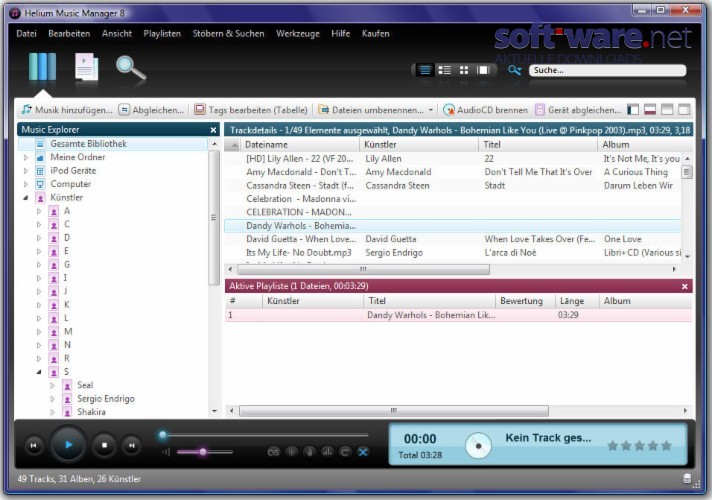The image size is (712, 500).
Task: Open dropdown arrow next to Dateien umbenennen
Action: pyautogui.click(x=430, y=110)
